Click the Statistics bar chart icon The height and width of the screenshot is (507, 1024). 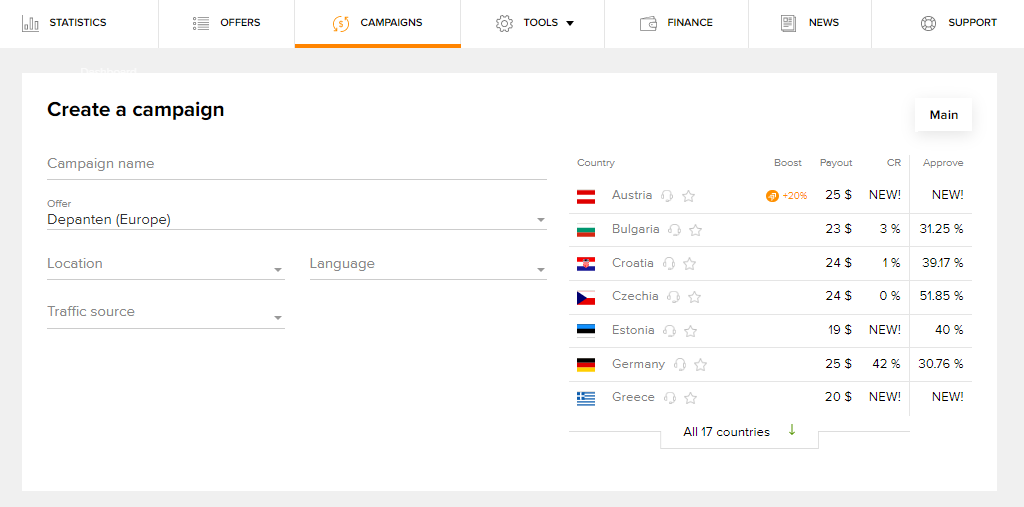coord(30,24)
